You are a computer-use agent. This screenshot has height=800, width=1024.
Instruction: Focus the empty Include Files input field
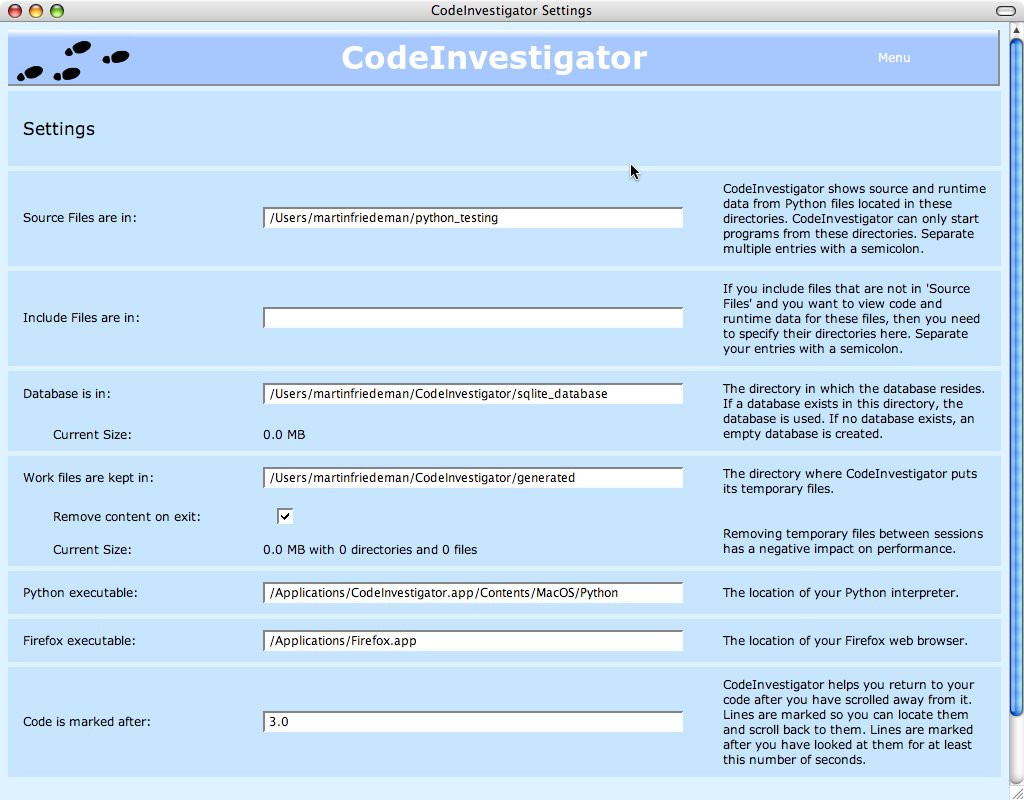pos(473,317)
